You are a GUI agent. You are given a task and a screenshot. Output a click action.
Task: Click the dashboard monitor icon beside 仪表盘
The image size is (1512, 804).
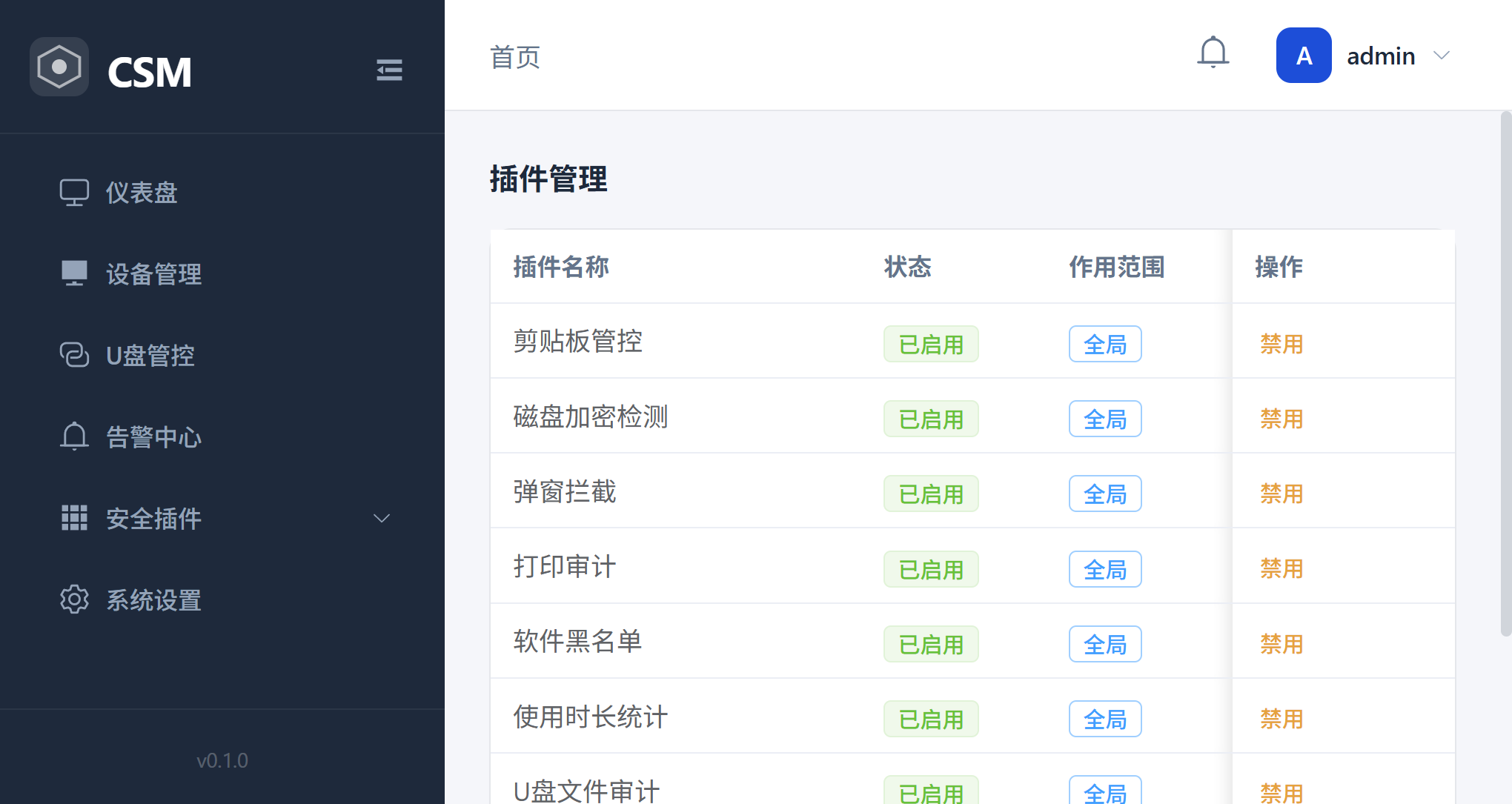tap(74, 193)
